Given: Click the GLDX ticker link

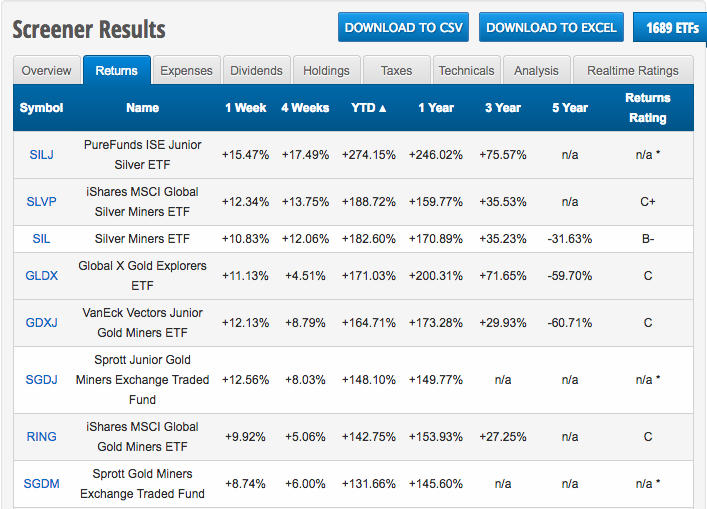Looking at the screenshot, I should click(41, 276).
